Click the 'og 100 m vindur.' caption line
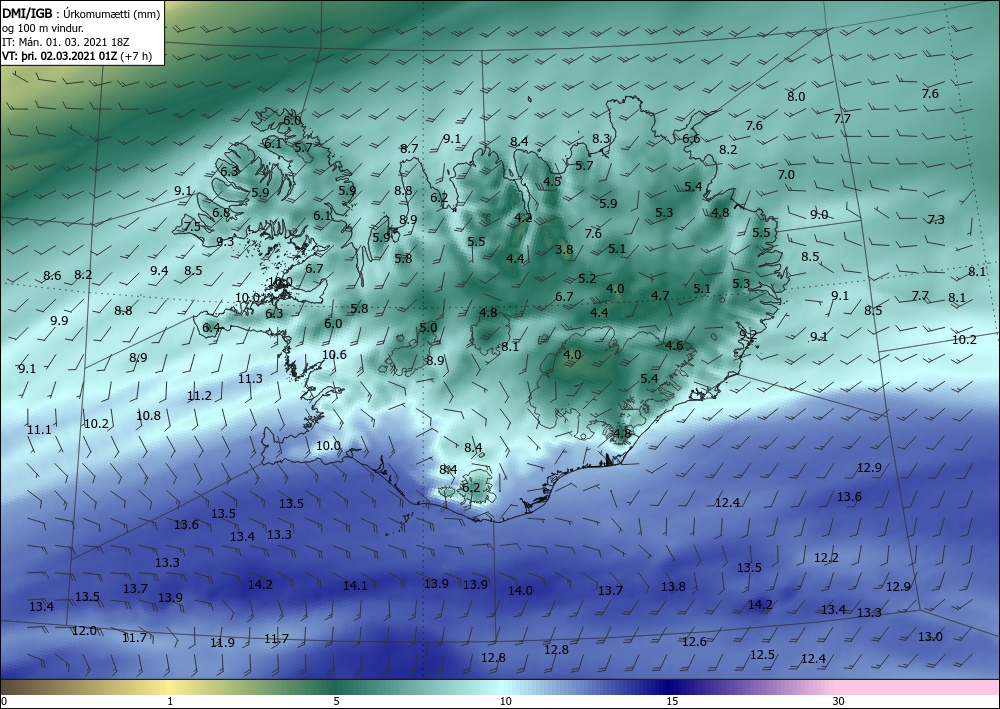The width and height of the screenshot is (1000, 709). [43, 28]
